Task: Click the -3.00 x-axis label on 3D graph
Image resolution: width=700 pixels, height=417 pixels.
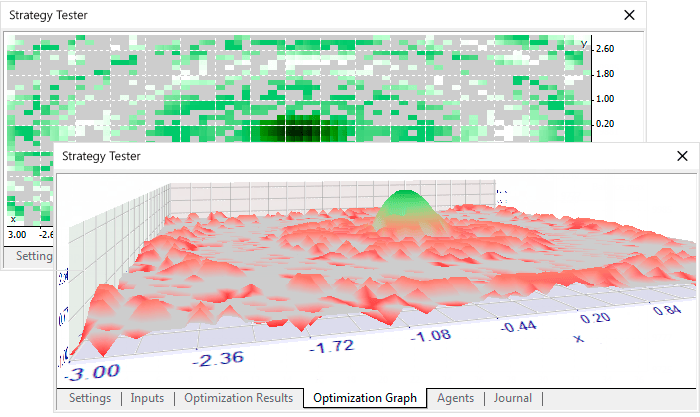Action: point(93,372)
